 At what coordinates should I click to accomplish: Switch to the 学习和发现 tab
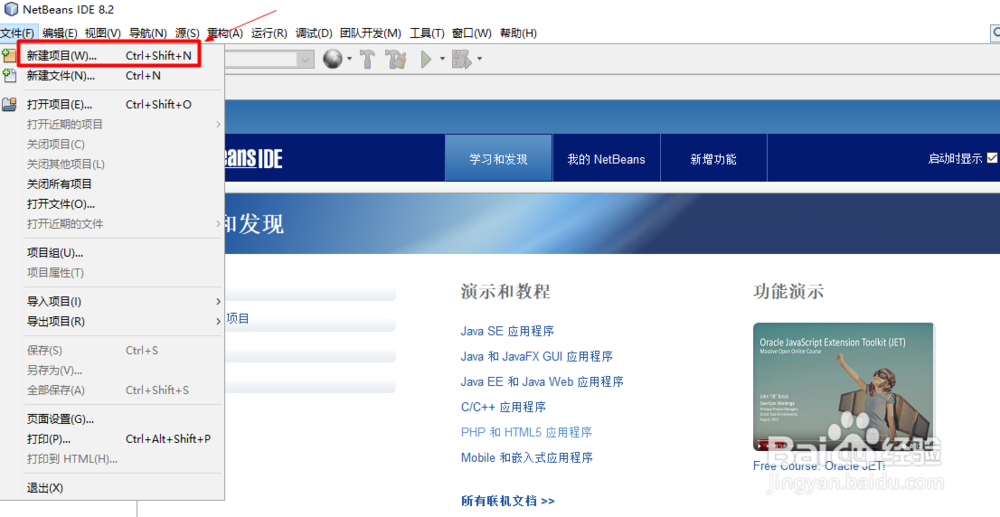click(x=499, y=159)
